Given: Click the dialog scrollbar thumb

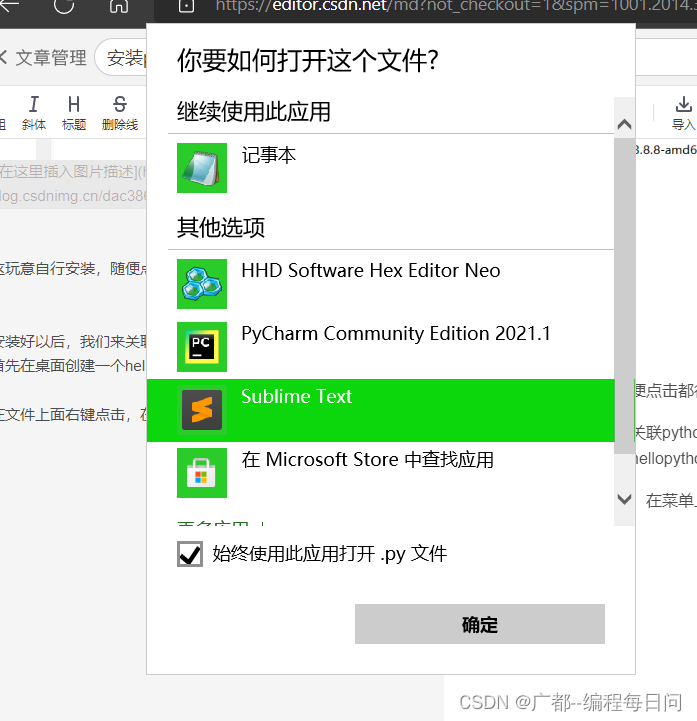Looking at the screenshot, I should coord(624,296).
